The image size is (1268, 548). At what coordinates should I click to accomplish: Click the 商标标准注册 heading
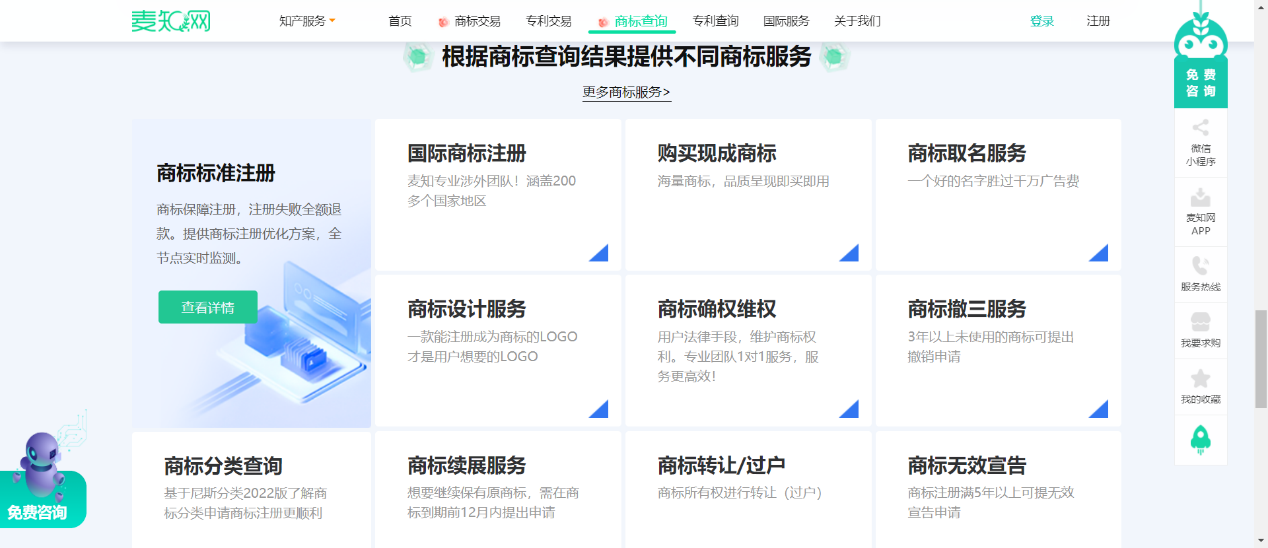[x=216, y=173]
